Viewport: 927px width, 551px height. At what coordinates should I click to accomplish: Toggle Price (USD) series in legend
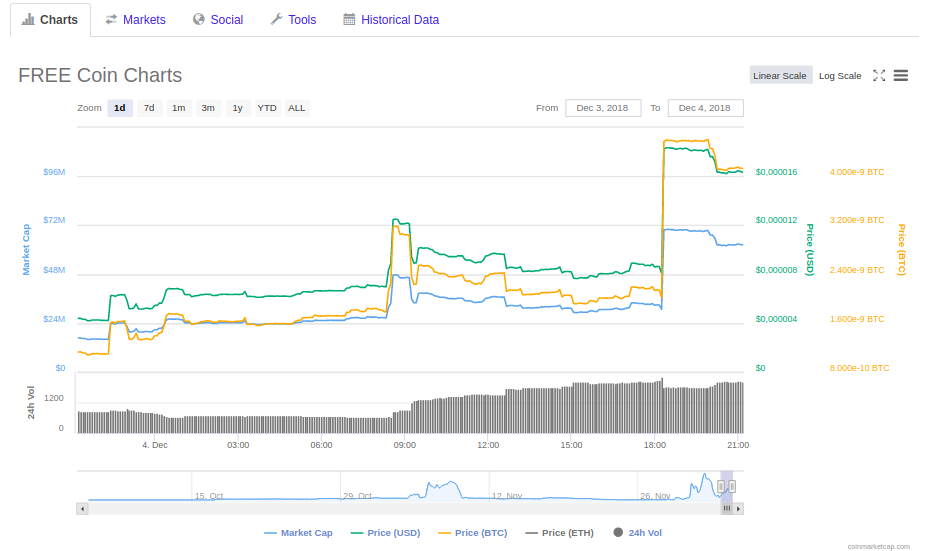385,533
